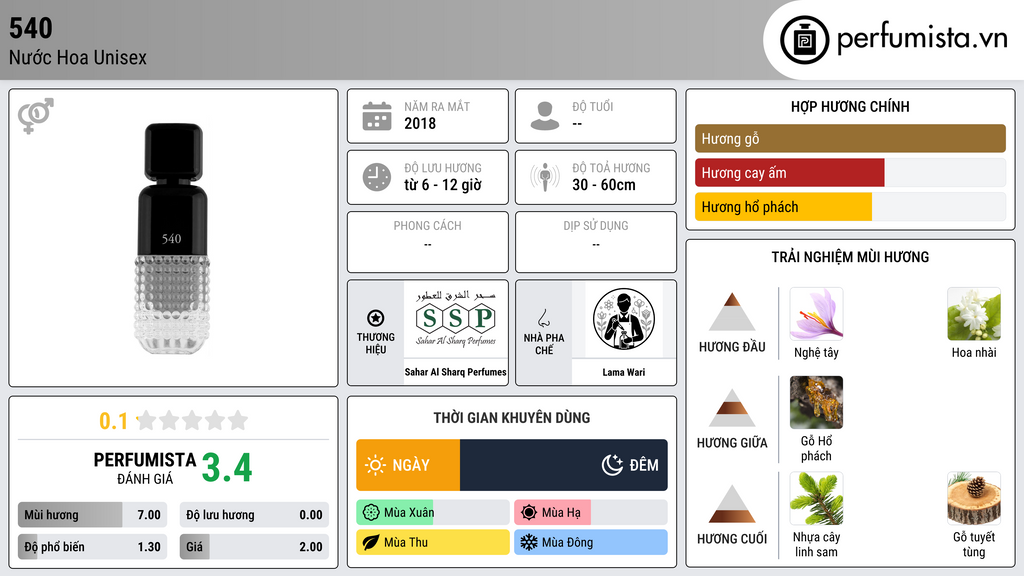Click the Mùa Hạ season bar
The height and width of the screenshot is (576, 1024).
point(591,513)
